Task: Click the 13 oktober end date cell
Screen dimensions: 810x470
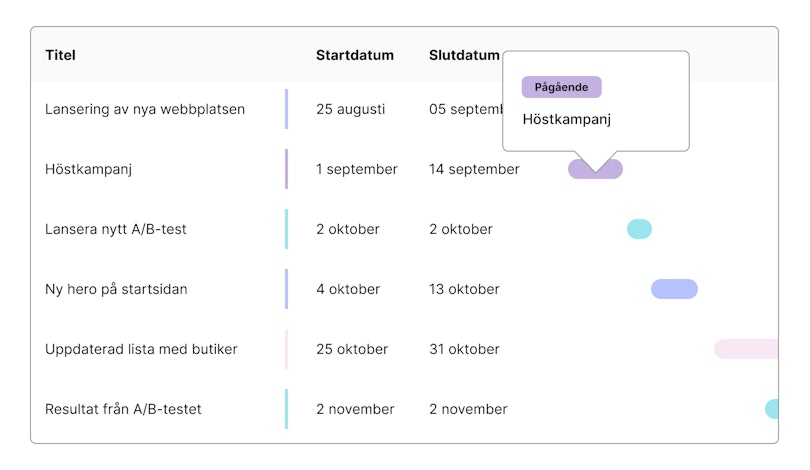Action: point(464,289)
